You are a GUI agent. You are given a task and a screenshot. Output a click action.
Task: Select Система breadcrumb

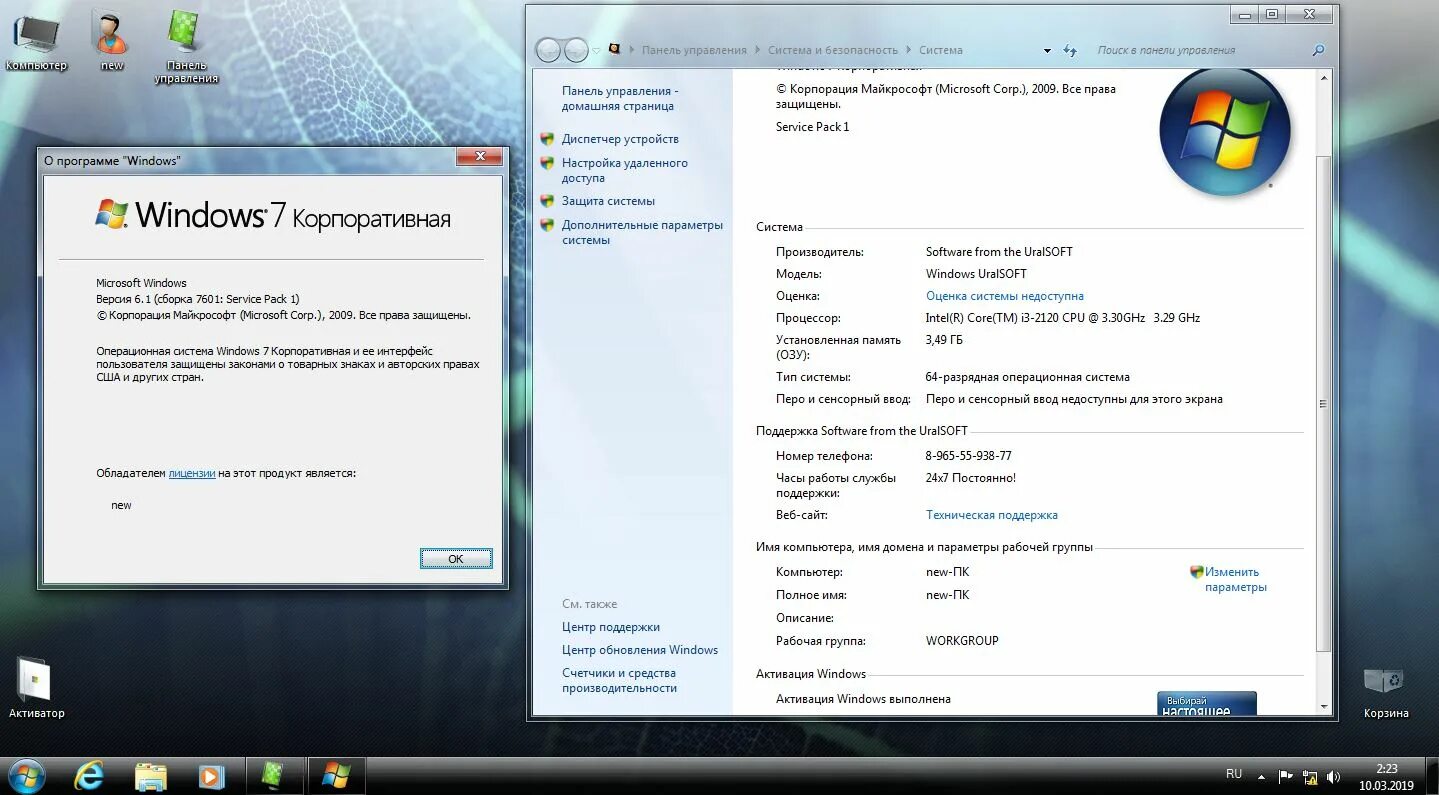coord(941,50)
